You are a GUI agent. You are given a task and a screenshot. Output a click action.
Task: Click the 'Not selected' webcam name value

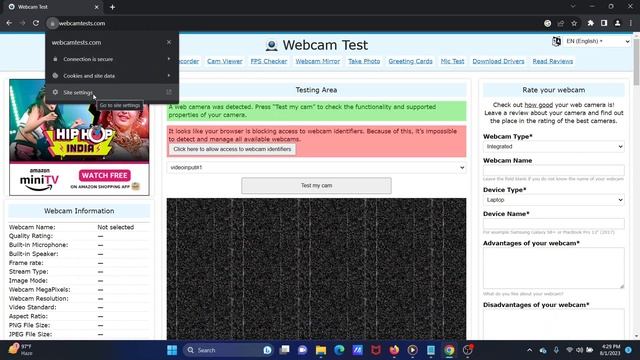coord(116,227)
